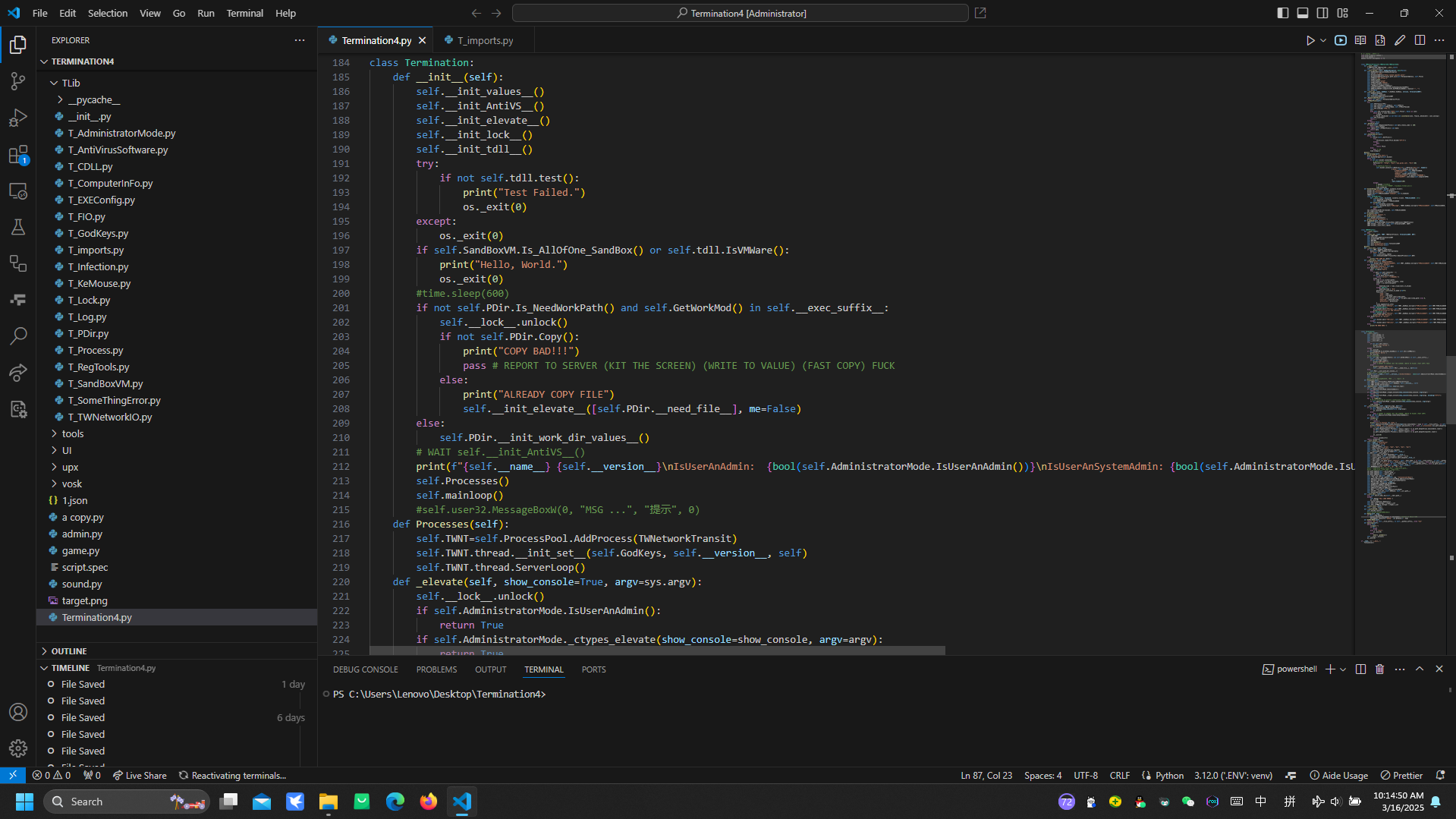This screenshot has width=1456, height=819.
Task: Open notifications bell in VS Code status bar
Action: [x=1440, y=775]
